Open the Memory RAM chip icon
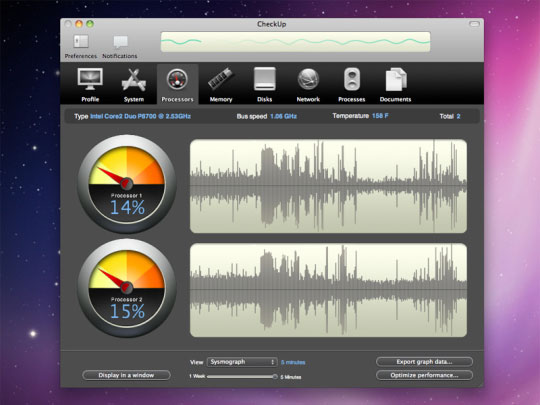The image size is (540, 405). tap(221, 79)
